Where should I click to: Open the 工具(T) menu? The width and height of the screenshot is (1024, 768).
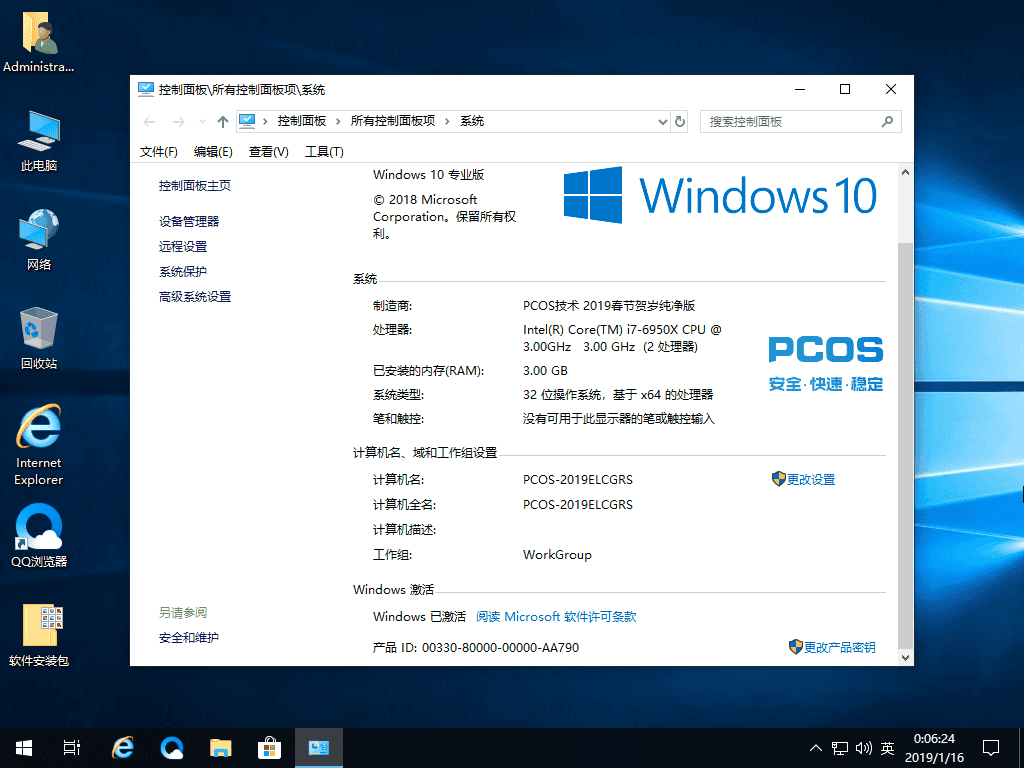tap(324, 152)
